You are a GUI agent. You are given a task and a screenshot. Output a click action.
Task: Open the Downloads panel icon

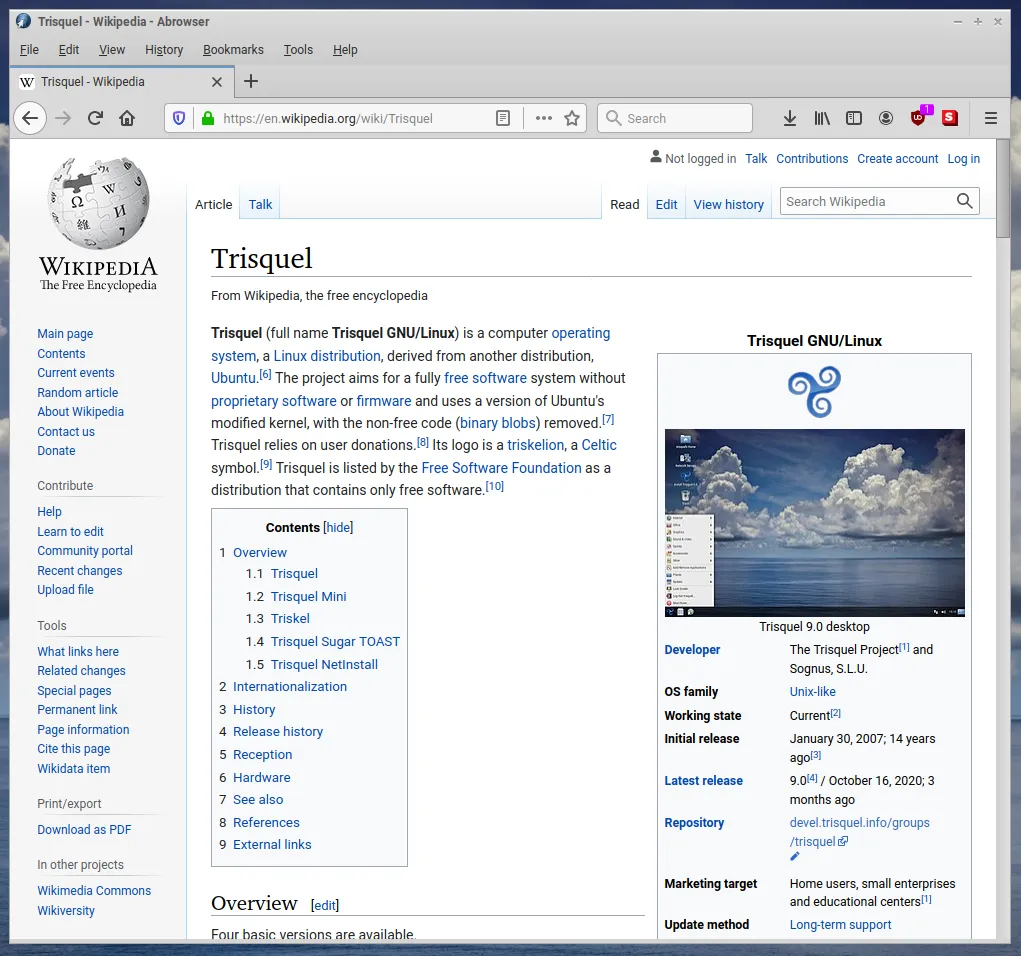[789, 118]
